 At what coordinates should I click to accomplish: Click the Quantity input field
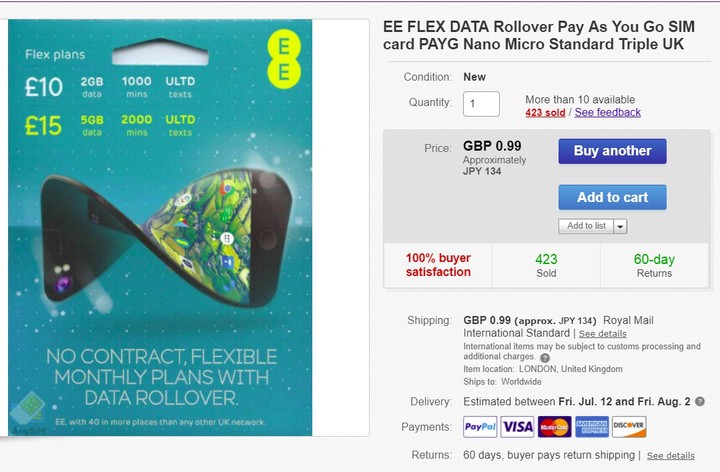(x=481, y=103)
